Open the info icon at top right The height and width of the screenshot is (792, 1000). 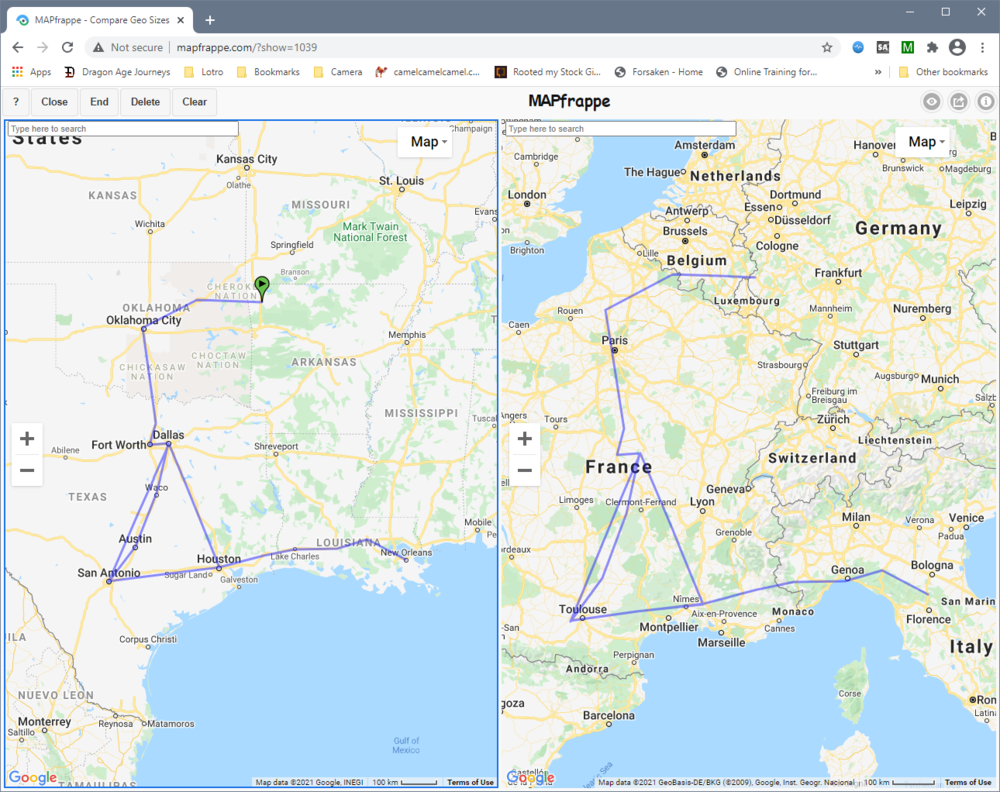click(x=986, y=101)
